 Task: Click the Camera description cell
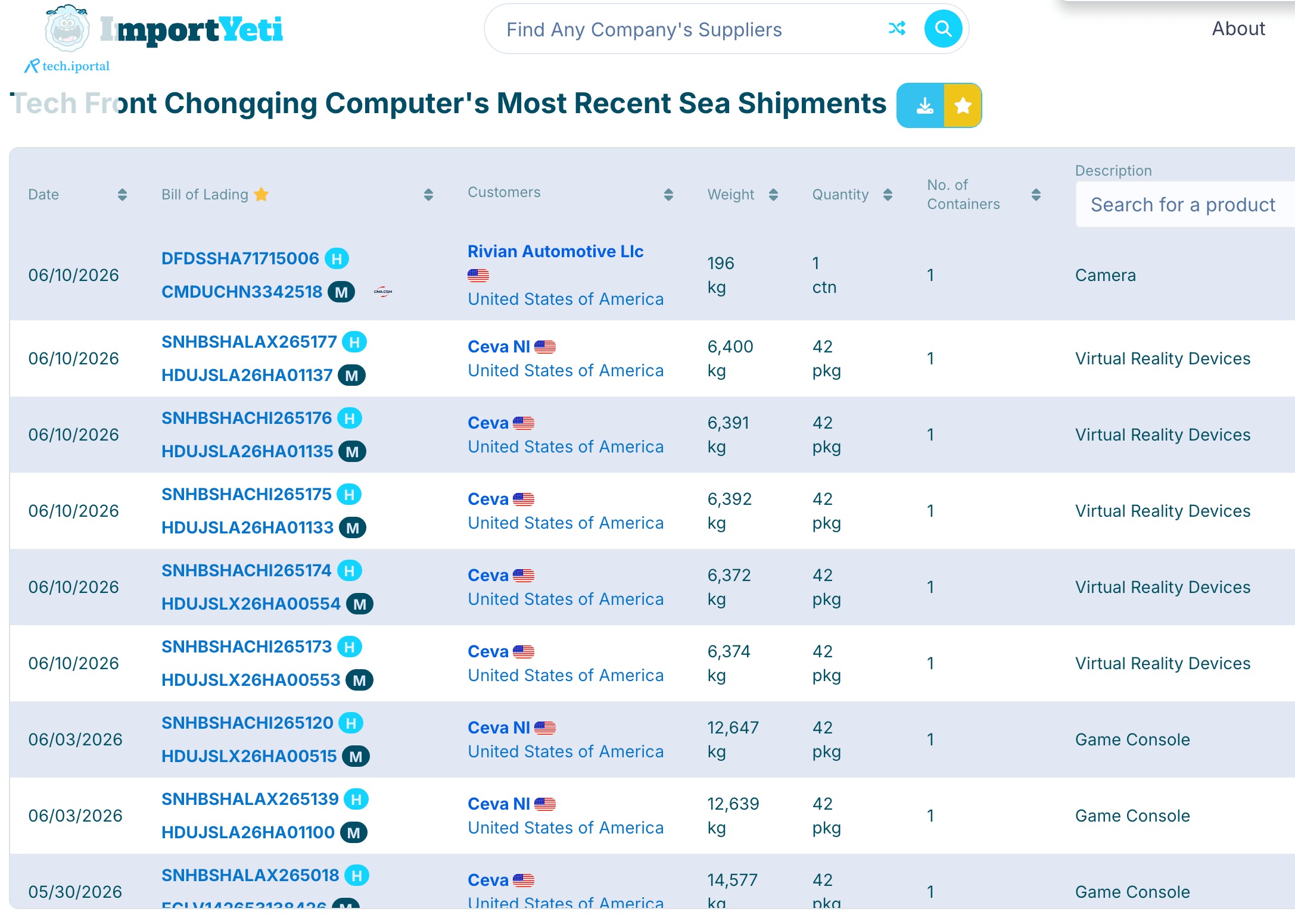coord(1105,275)
